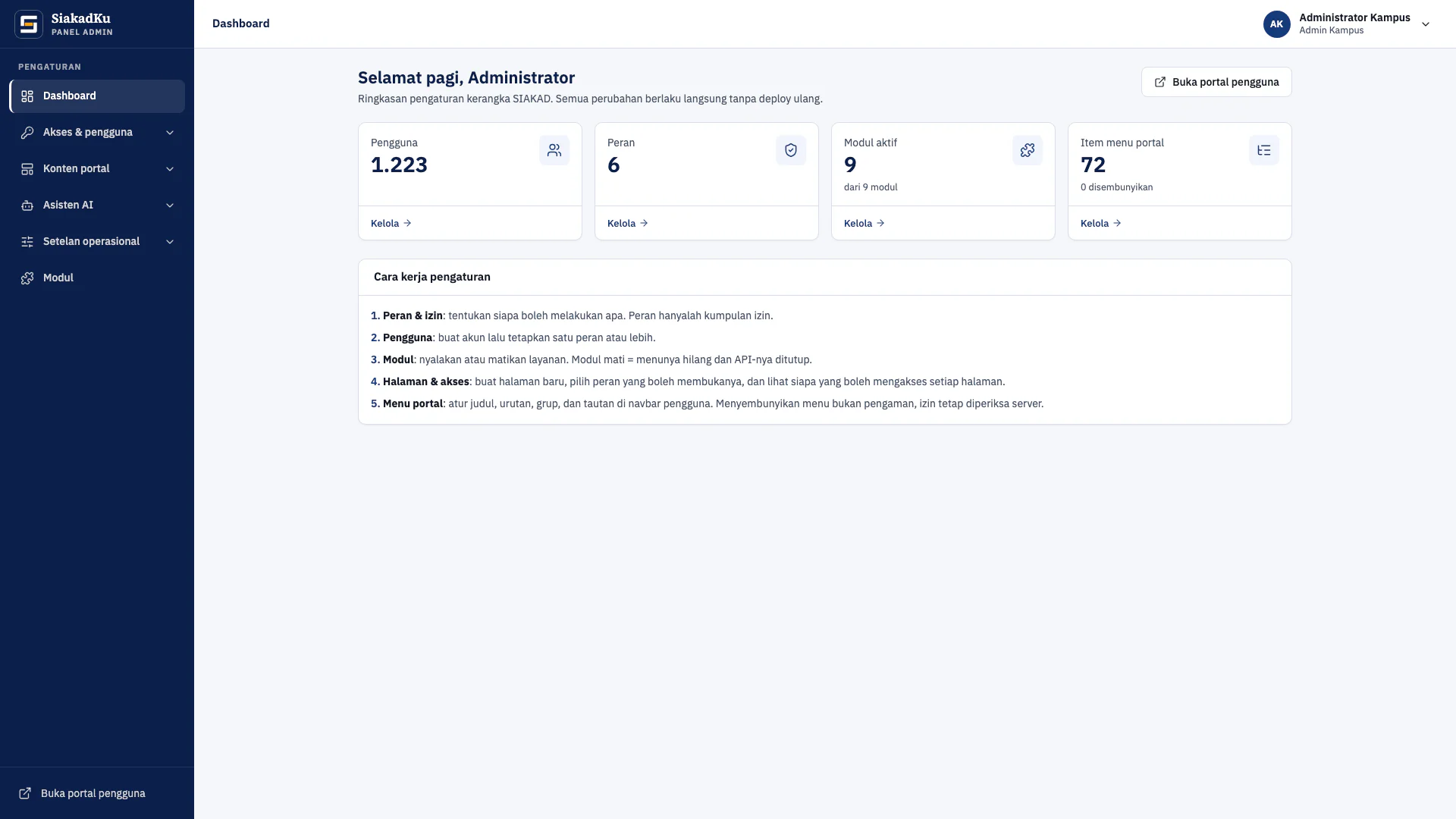The width and height of the screenshot is (1456, 819).
Task: Click the users icon on Pengguna card
Action: pyautogui.click(x=554, y=150)
